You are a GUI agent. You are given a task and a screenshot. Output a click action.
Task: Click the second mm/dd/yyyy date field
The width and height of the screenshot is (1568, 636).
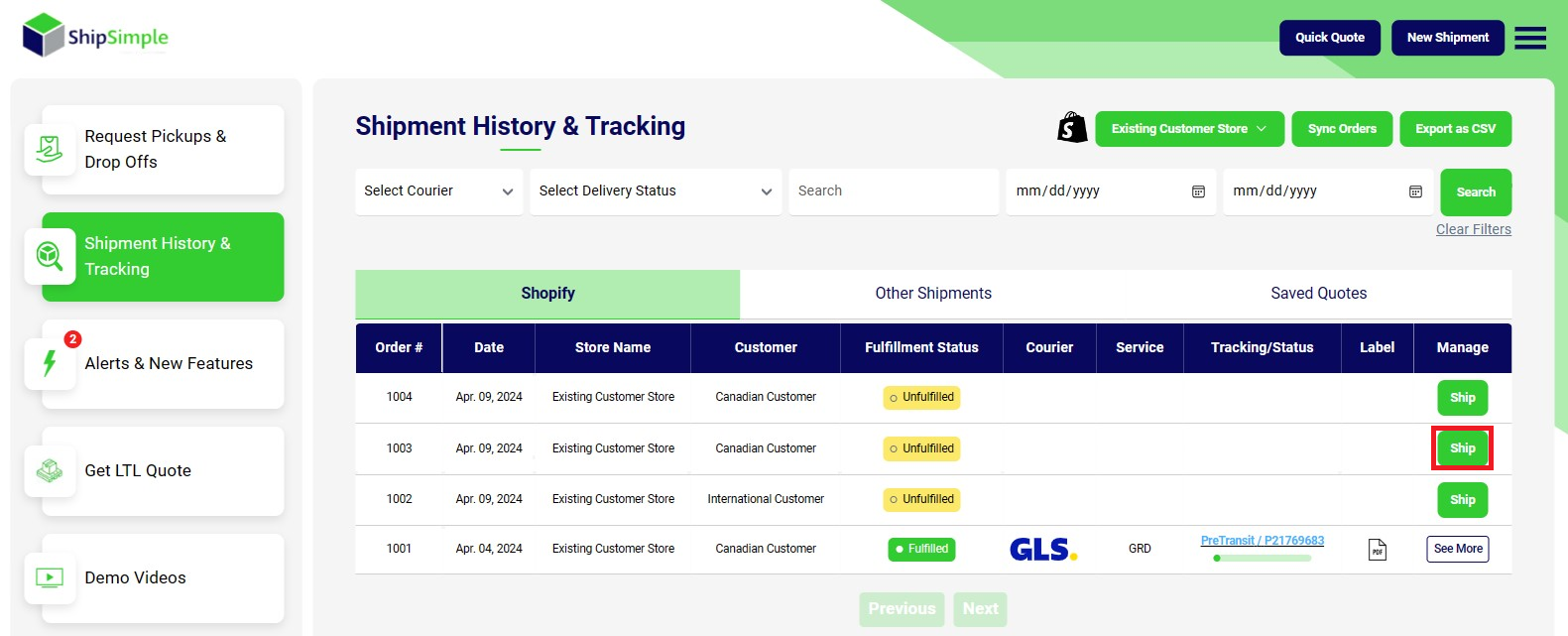(x=1328, y=191)
